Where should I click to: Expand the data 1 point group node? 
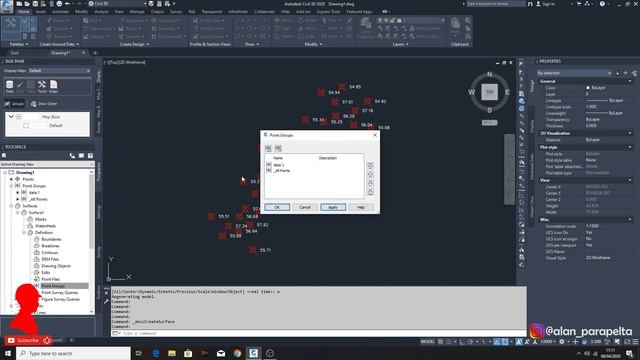coord(18,193)
